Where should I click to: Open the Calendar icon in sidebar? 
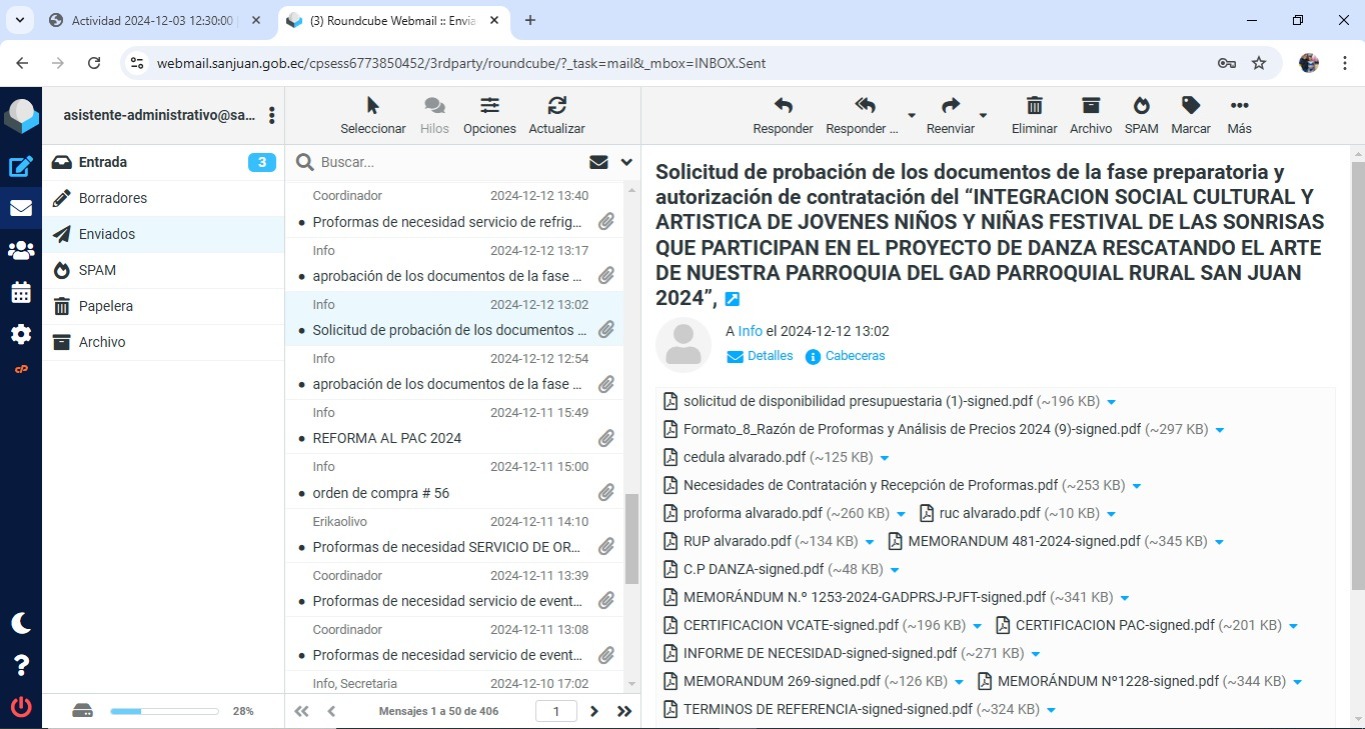click(x=21, y=293)
